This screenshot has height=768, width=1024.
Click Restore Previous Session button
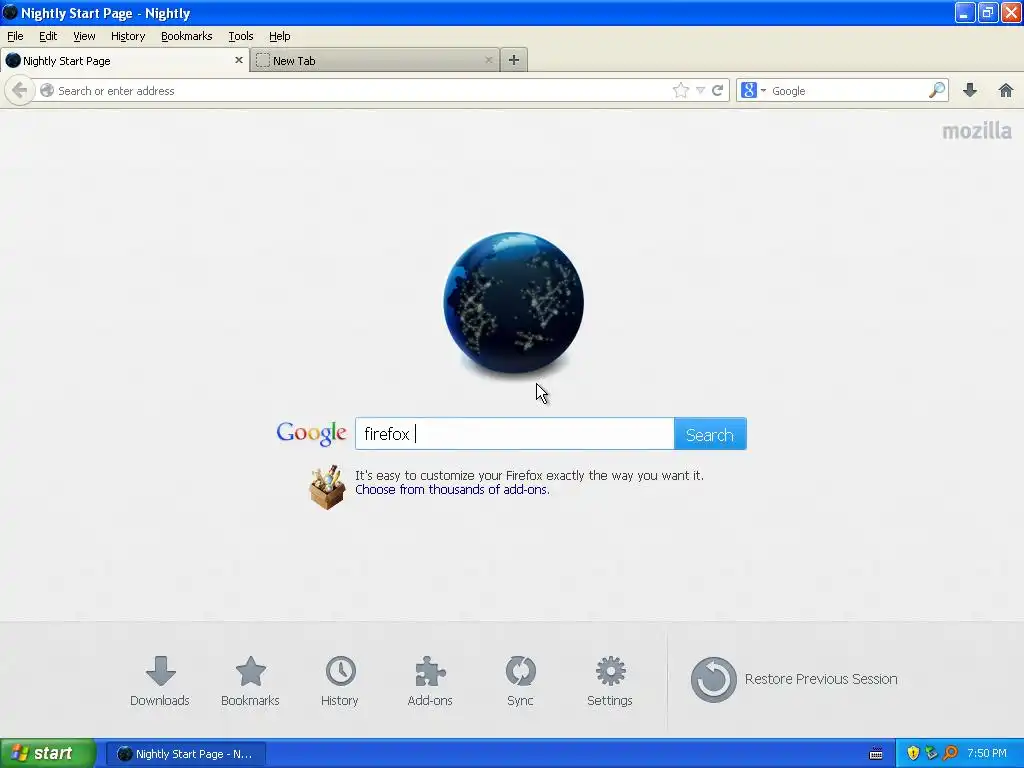(794, 679)
